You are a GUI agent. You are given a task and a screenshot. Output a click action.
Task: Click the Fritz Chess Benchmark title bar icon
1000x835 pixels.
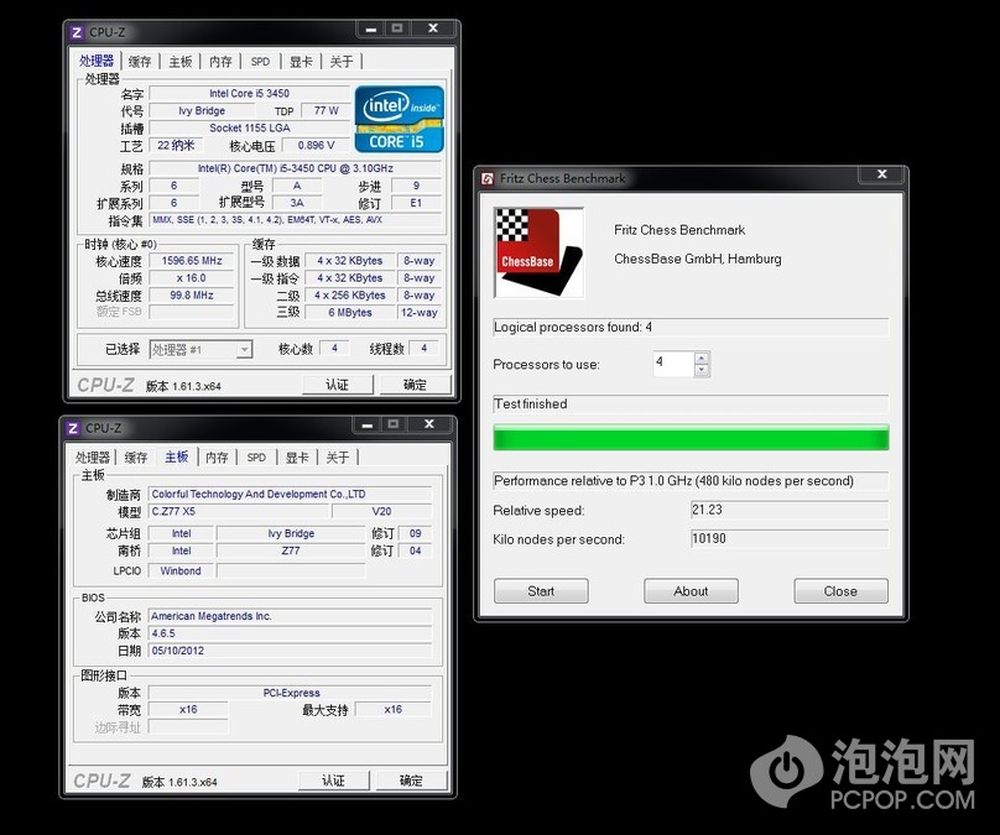click(488, 179)
